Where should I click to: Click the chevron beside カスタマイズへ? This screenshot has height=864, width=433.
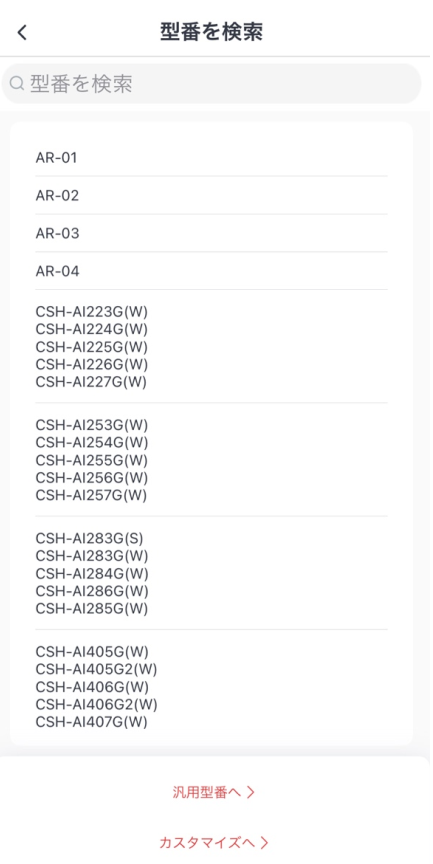tap(264, 842)
